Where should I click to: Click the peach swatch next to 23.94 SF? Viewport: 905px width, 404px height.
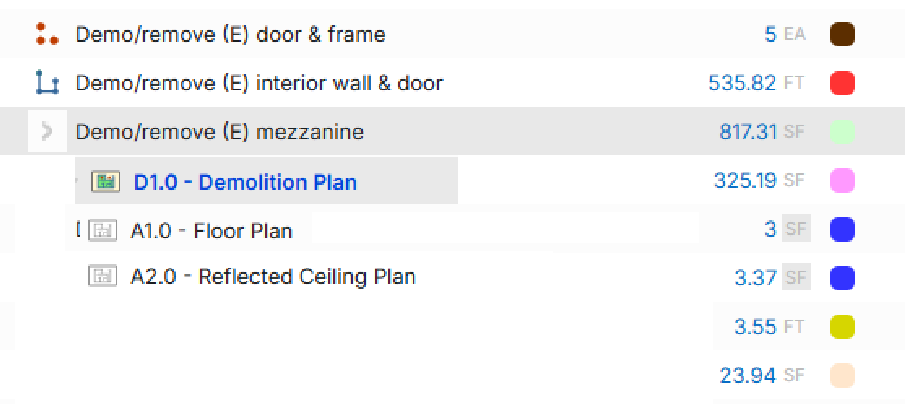coord(842,375)
